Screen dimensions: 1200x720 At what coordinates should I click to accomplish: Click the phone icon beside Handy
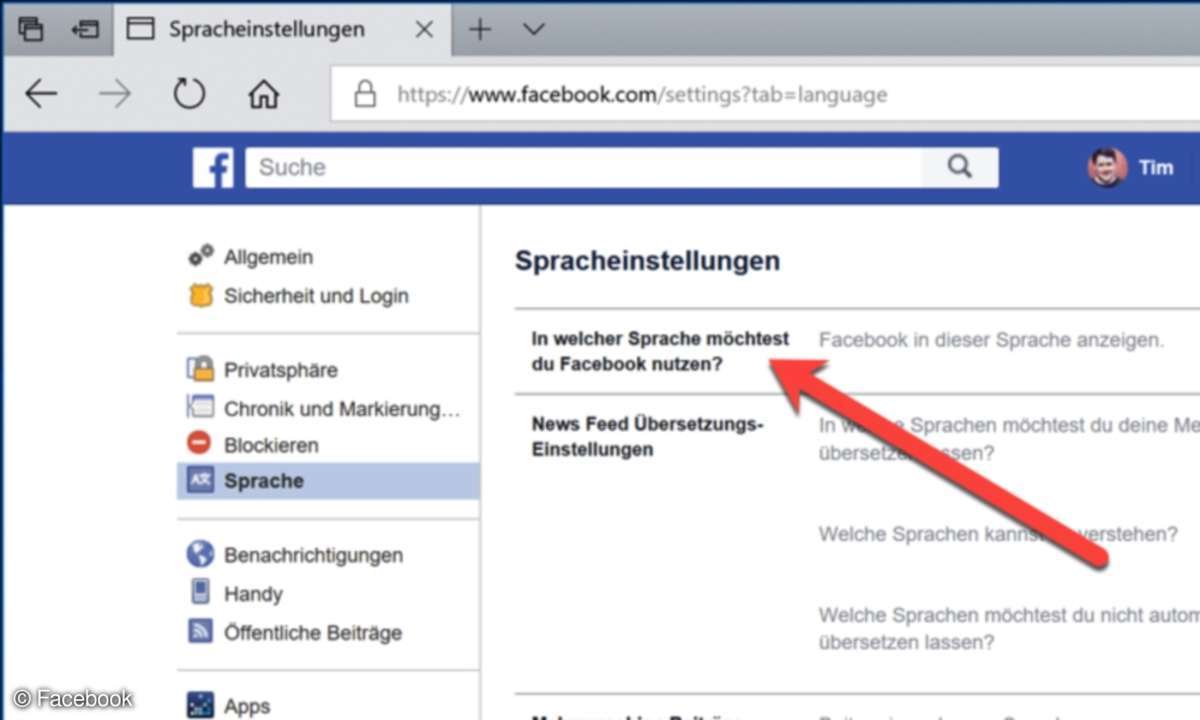[201, 592]
